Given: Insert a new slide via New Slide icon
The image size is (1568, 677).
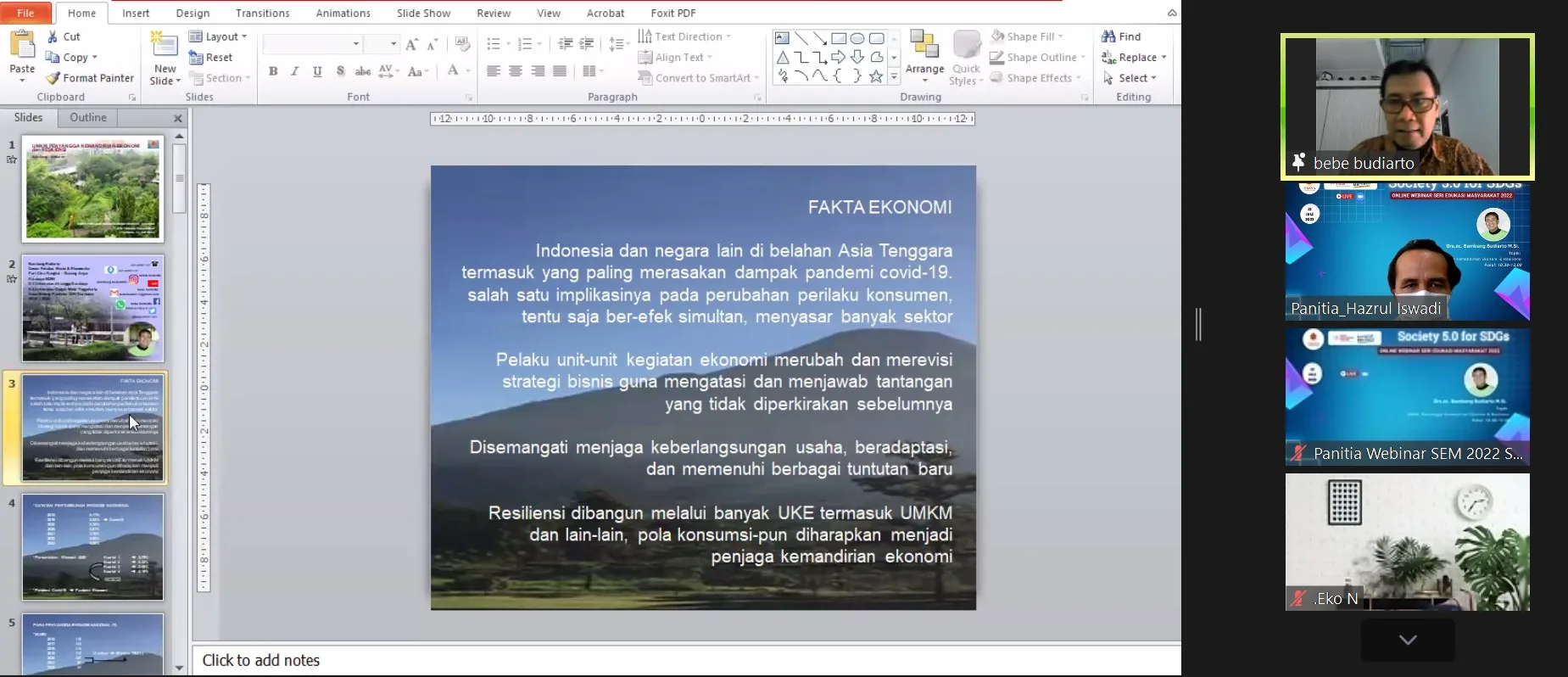Looking at the screenshot, I should pyautogui.click(x=164, y=46).
